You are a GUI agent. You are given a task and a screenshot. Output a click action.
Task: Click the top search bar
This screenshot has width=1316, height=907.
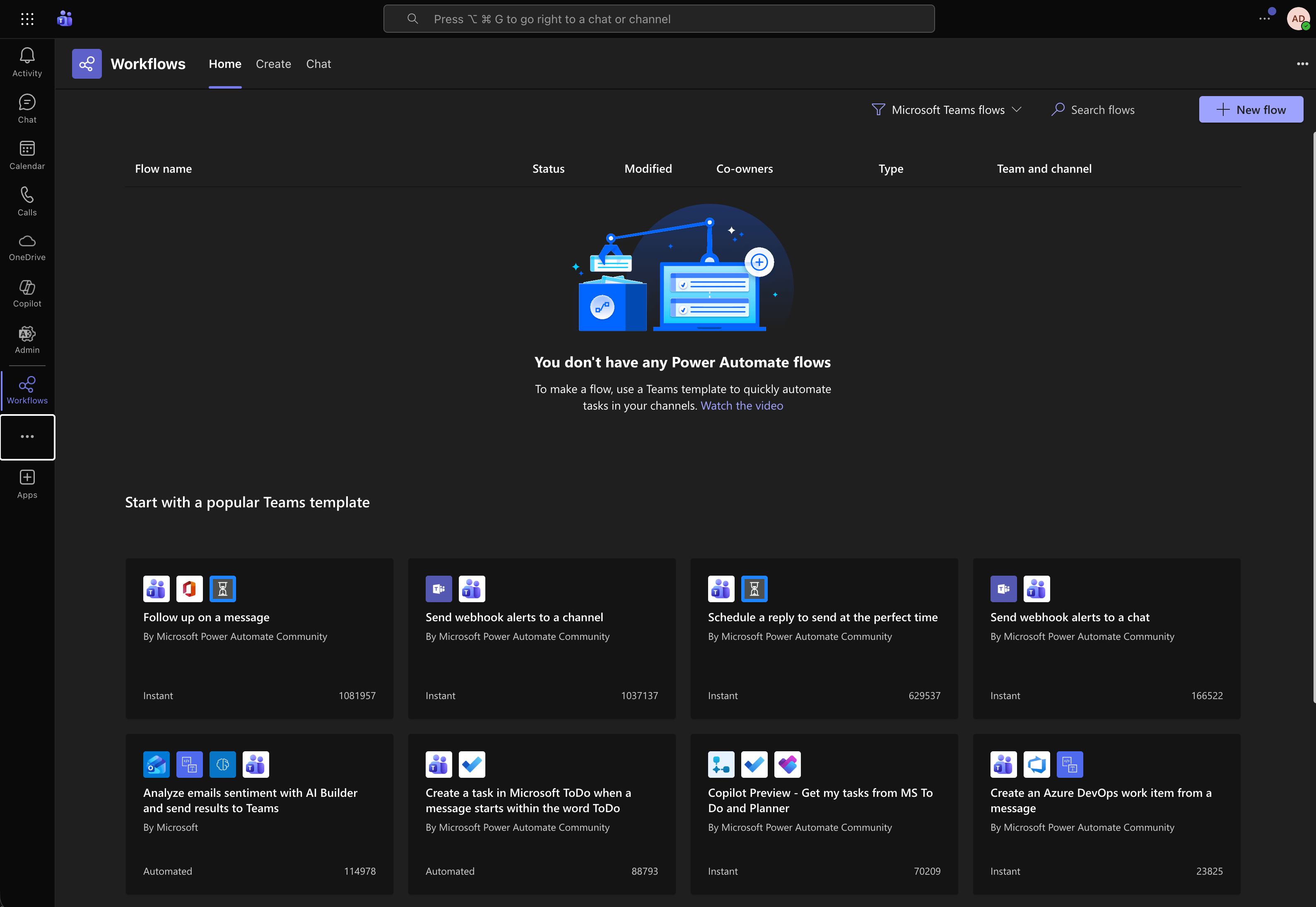658,18
